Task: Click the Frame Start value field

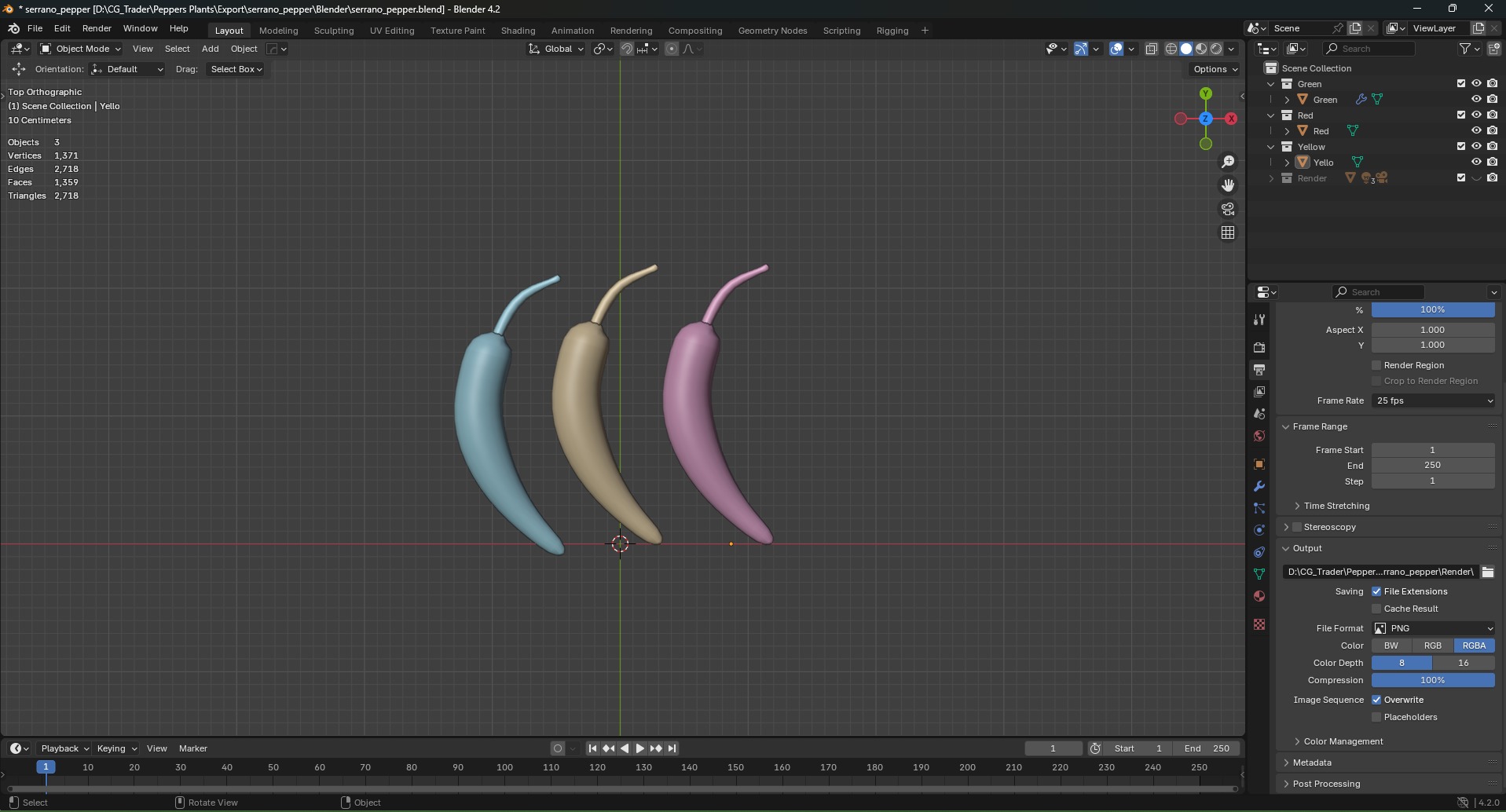Action: [1433, 450]
